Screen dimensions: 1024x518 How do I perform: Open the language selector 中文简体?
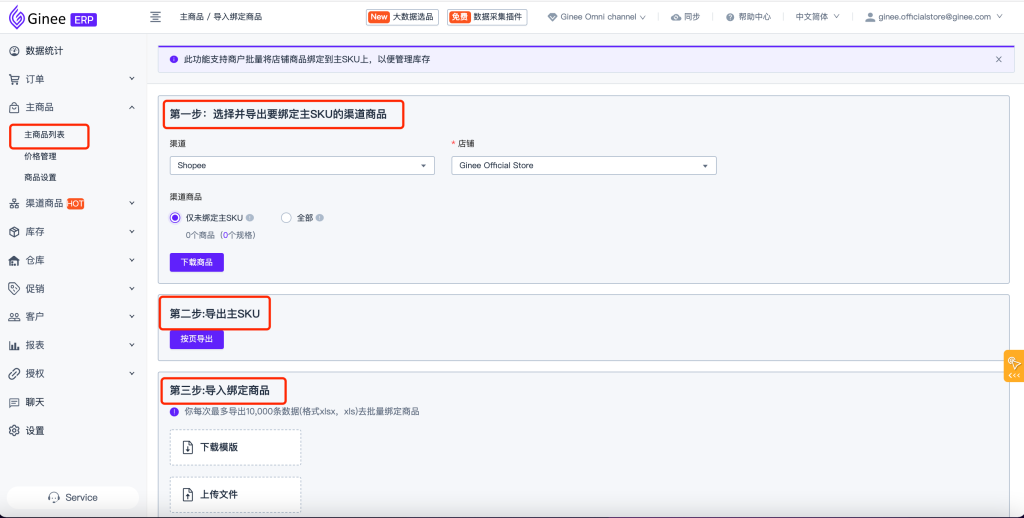(817, 17)
